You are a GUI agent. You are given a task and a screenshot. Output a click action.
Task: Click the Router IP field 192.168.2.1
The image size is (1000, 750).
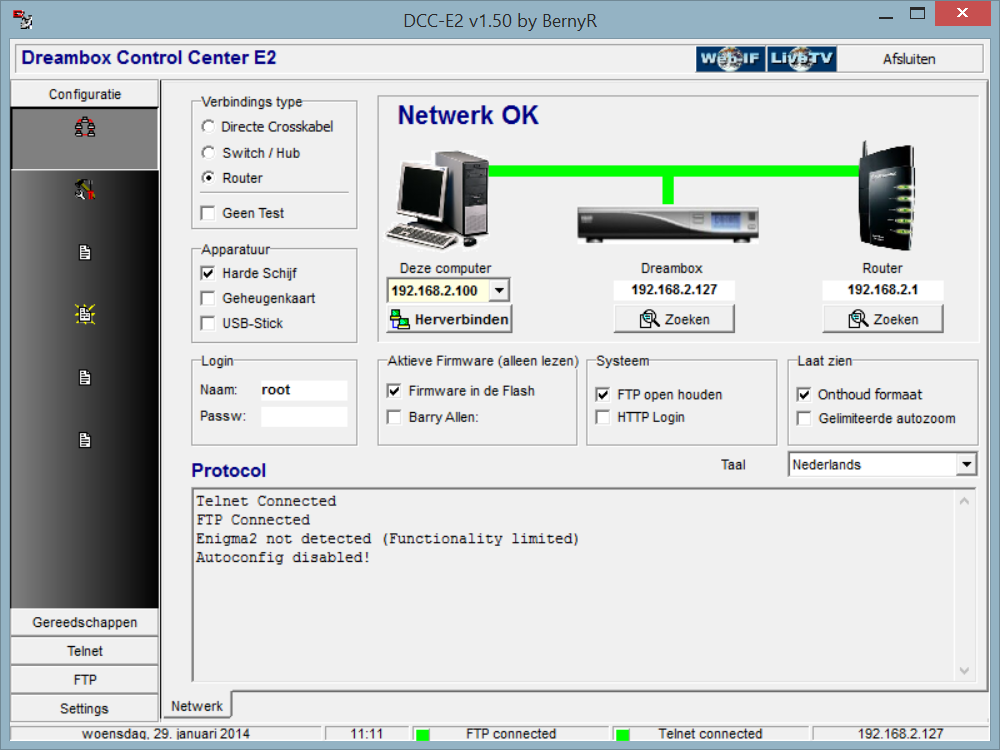pos(883,290)
